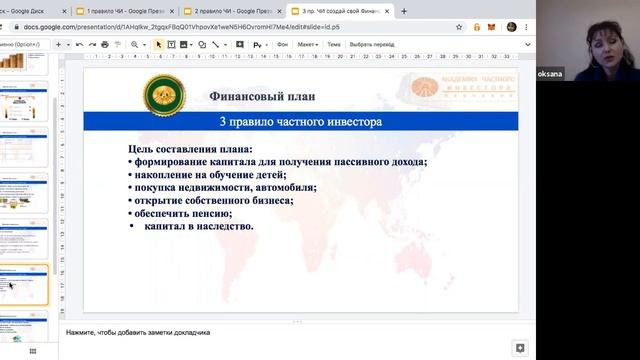Insert a shape
Viewport: 640px width, 360px height.
[x=202, y=44]
